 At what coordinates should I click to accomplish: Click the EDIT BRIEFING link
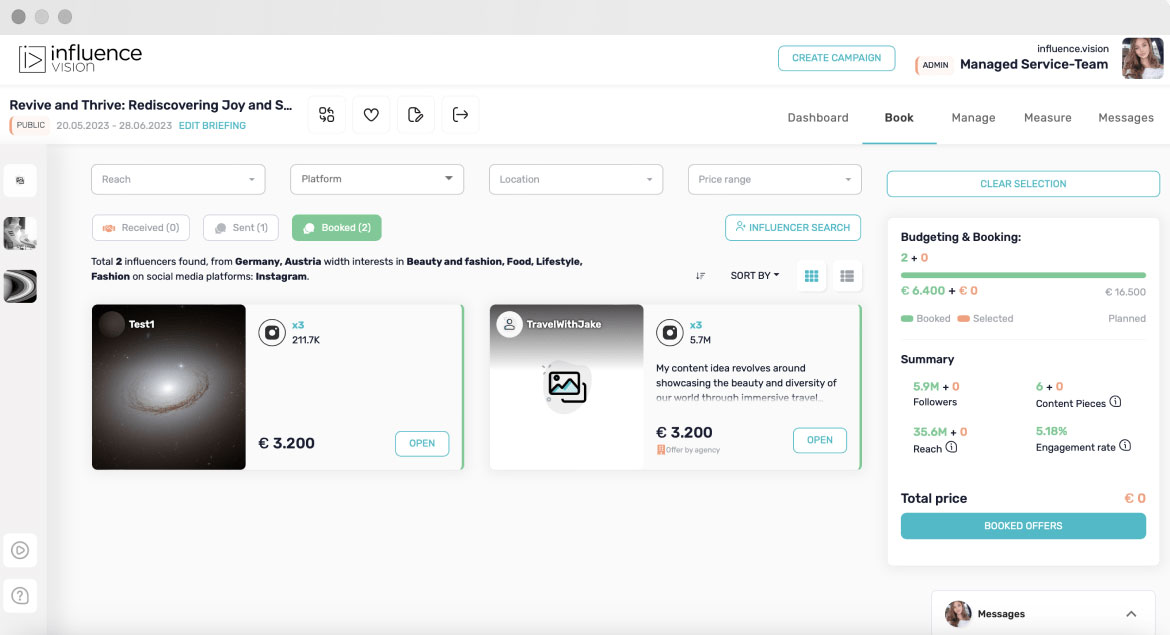[212, 126]
